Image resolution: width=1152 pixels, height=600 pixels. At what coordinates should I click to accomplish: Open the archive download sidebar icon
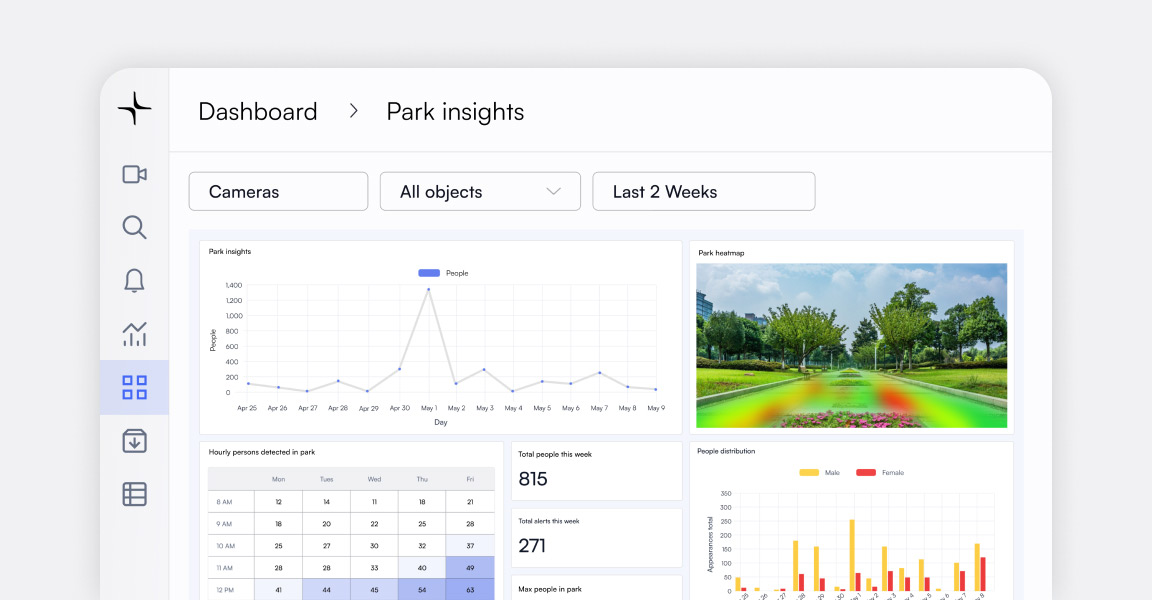tap(134, 440)
